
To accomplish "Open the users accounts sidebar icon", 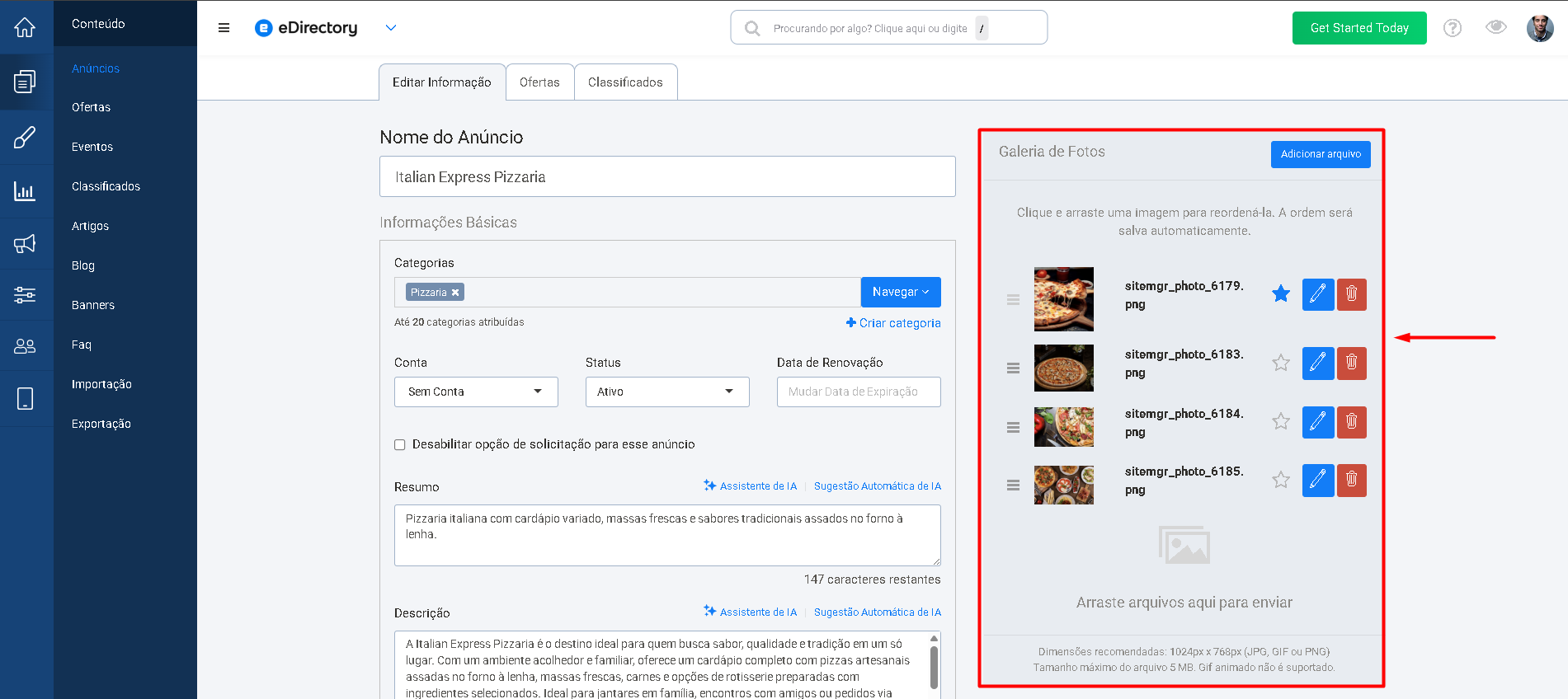I will click(25, 346).
